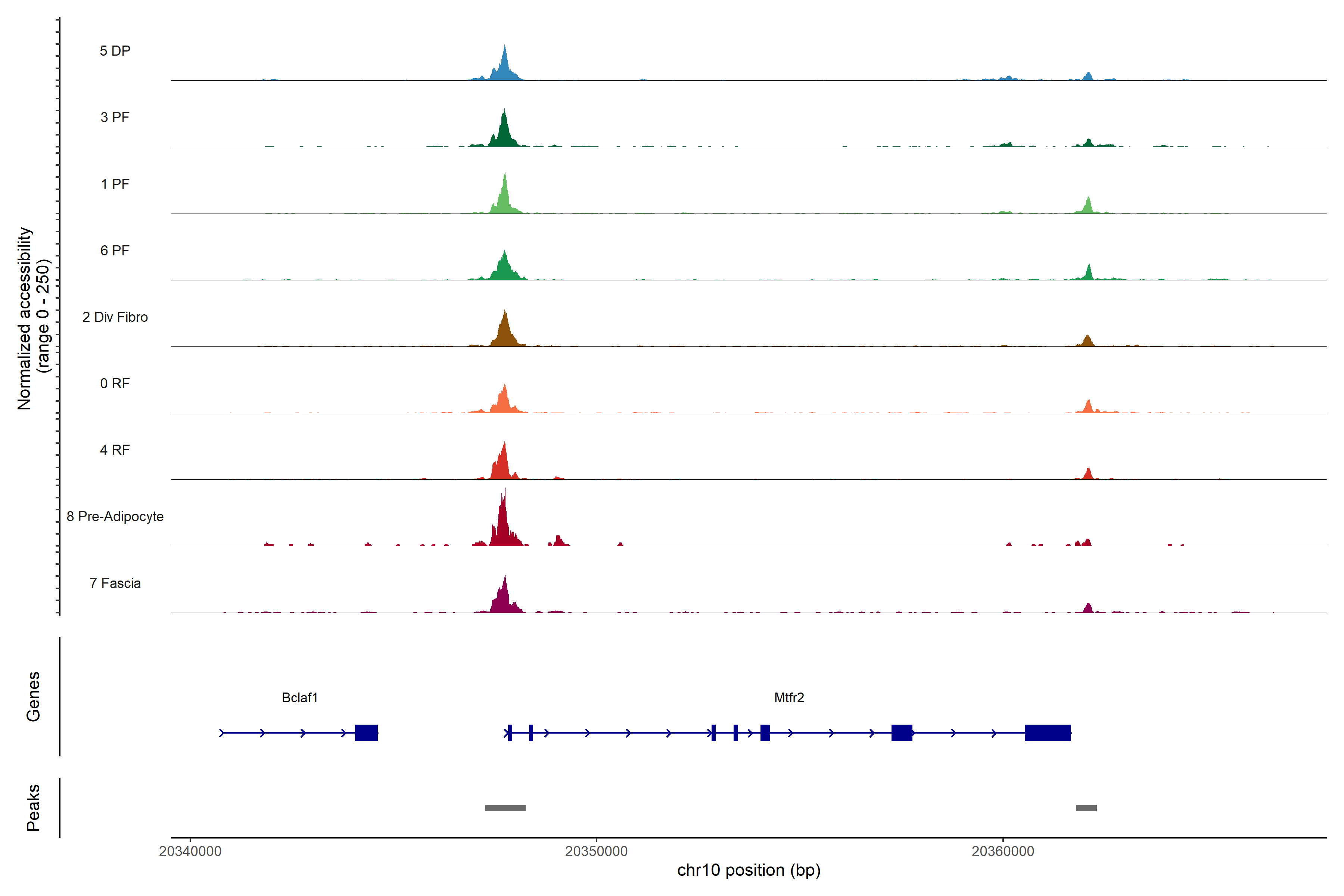Click the right gray peak bar
The width and height of the screenshot is (1344, 896).
tap(1086, 808)
